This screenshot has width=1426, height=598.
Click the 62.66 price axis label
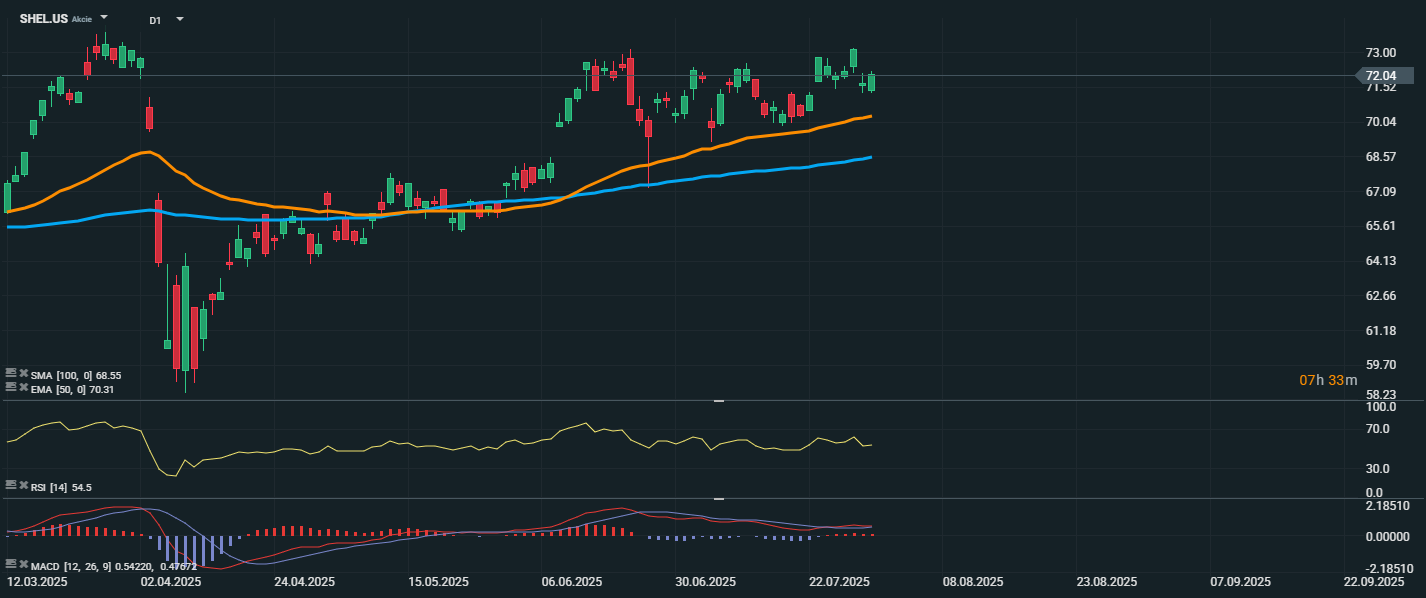1381,296
